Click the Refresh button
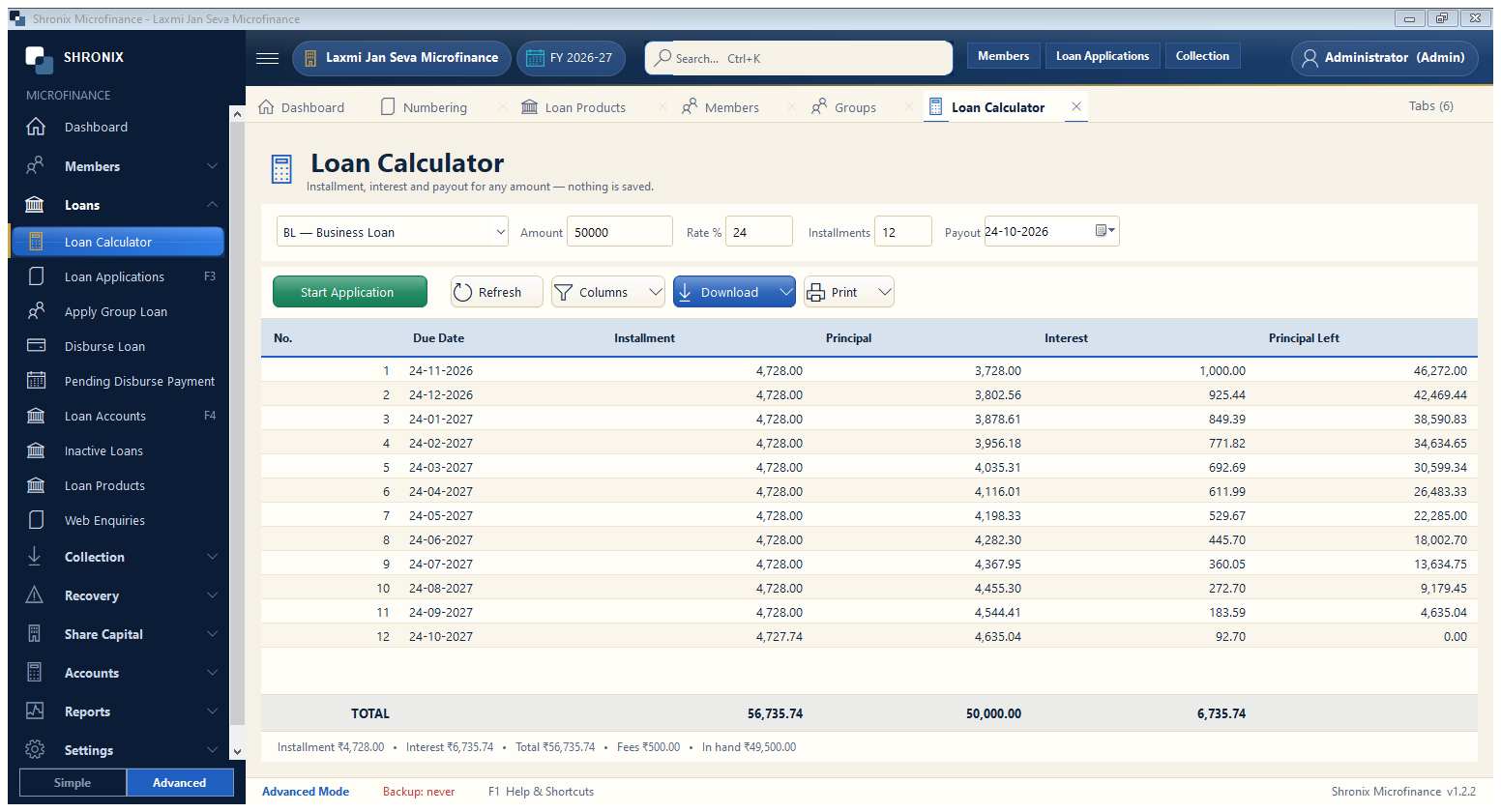Image resolution: width=1501 pixels, height=812 pixels. tap(497, 292)
